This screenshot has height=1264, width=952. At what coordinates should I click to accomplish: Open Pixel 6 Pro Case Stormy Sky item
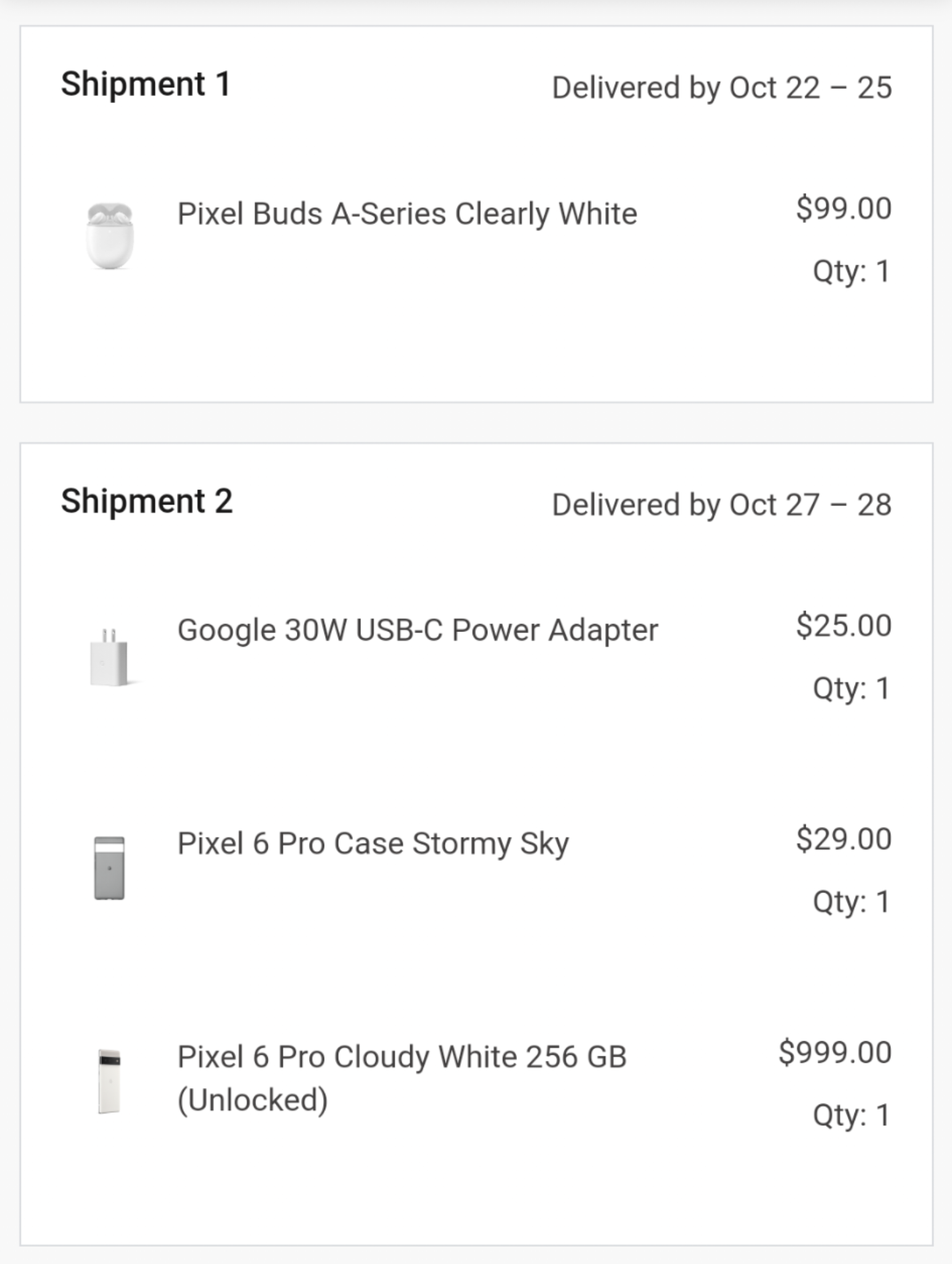pos(373,844)
